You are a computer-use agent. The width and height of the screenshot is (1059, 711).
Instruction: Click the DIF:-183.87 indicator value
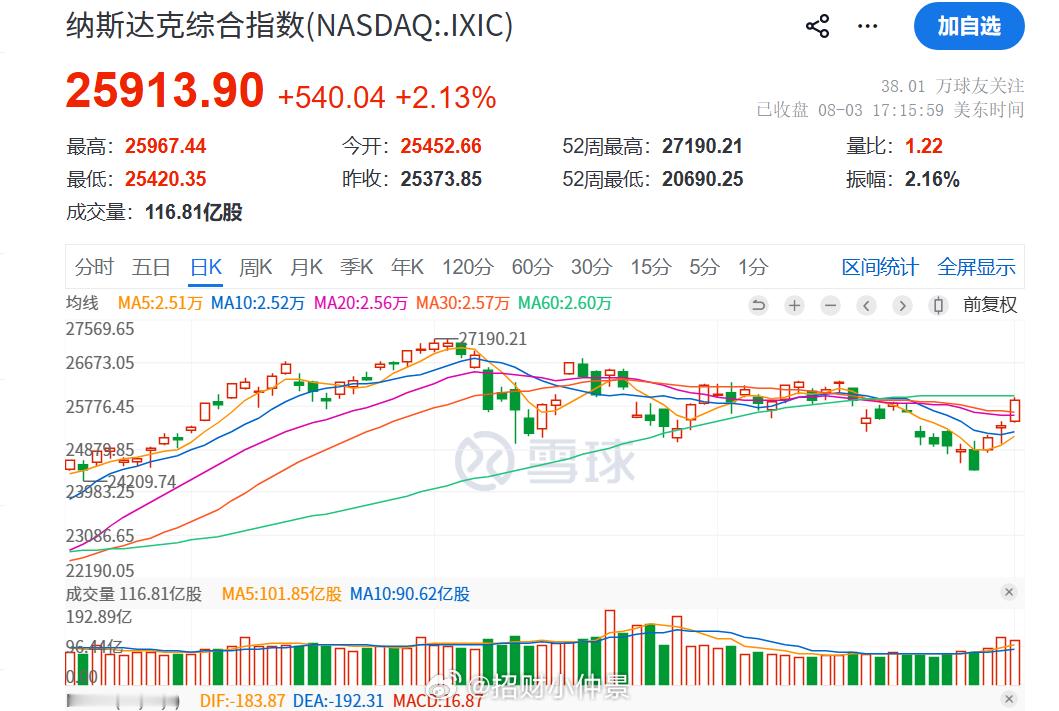(x=242, y=701)
